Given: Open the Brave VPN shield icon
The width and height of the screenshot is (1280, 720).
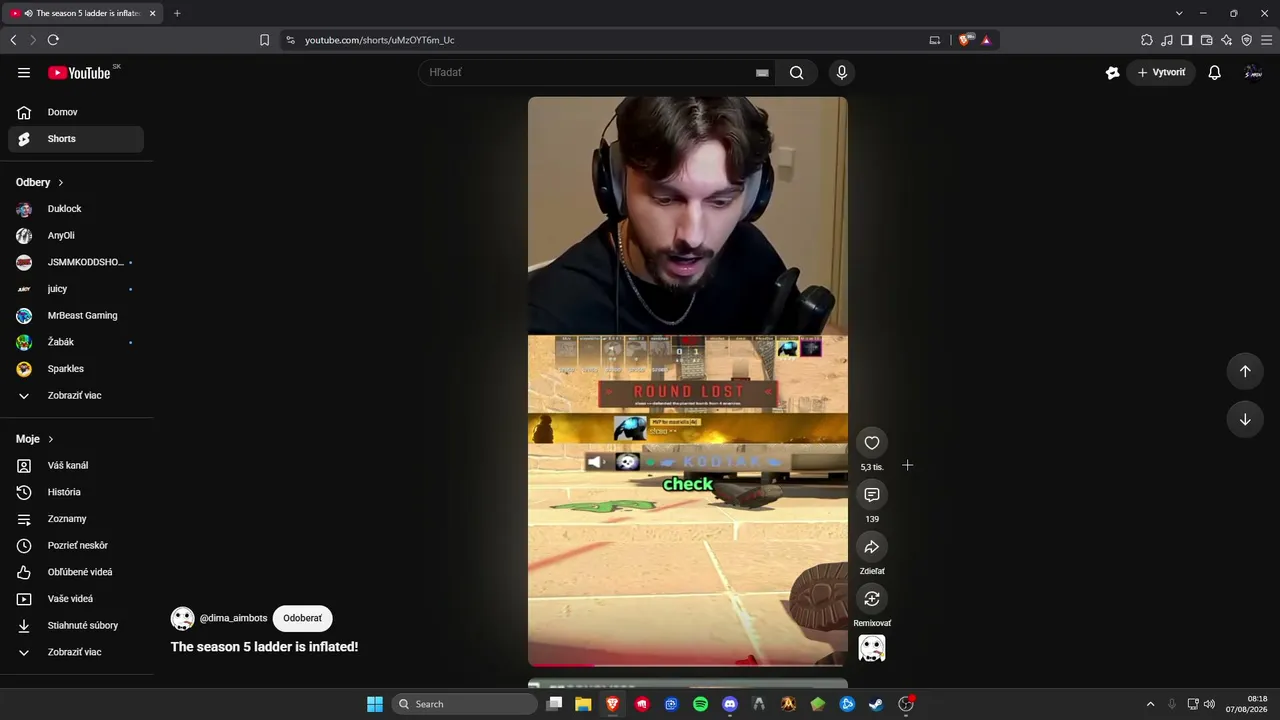Looking at the screenshot, I should pyautogui.click(x=1246, y=40).
